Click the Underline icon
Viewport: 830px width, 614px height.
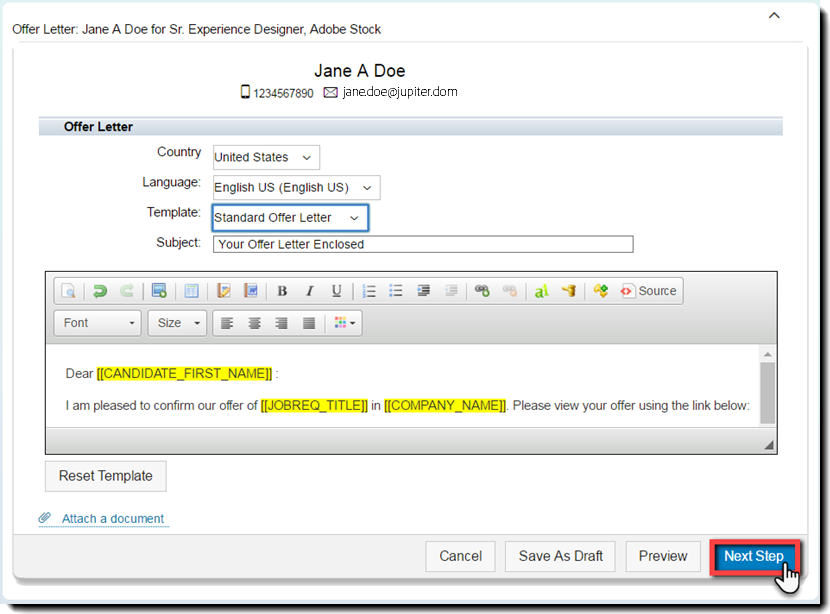[337, 291]
